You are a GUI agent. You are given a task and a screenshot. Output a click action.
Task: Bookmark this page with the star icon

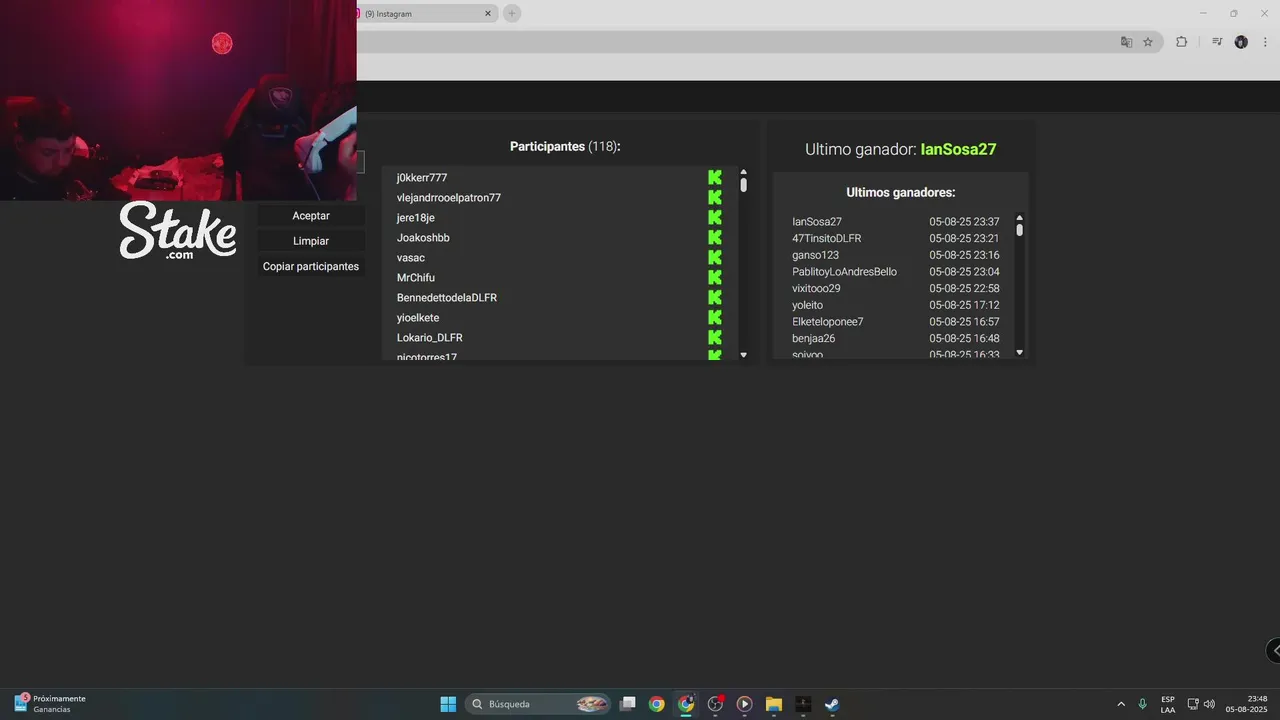click(x=1148, y=42)
